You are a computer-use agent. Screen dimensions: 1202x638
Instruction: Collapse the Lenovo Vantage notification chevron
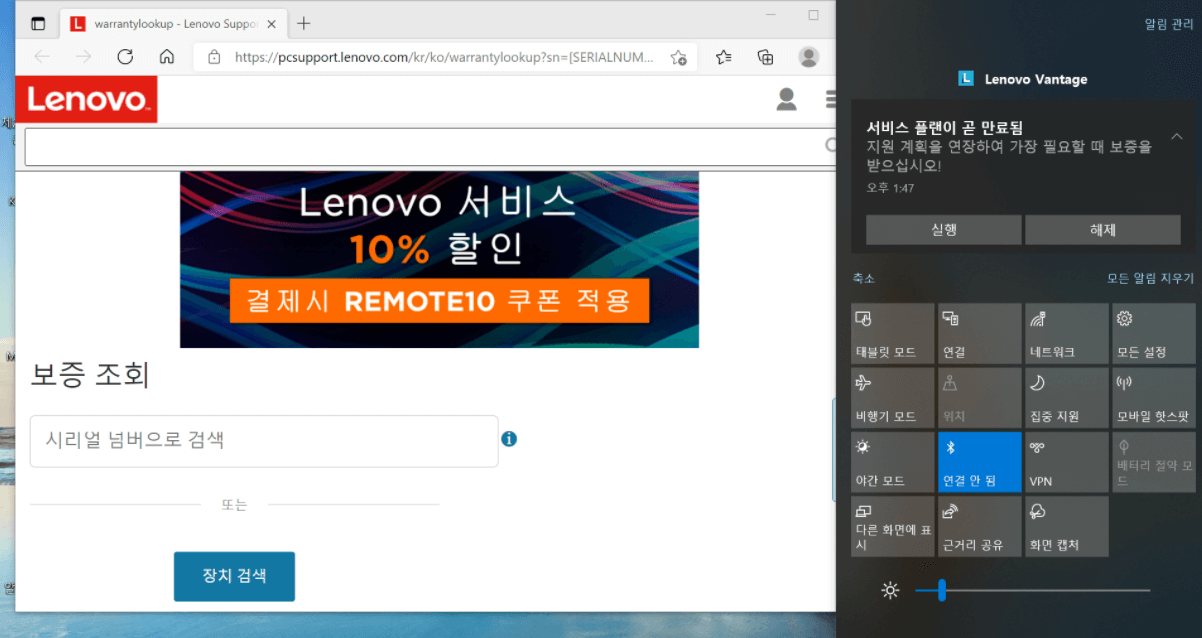click(1176, 136)
